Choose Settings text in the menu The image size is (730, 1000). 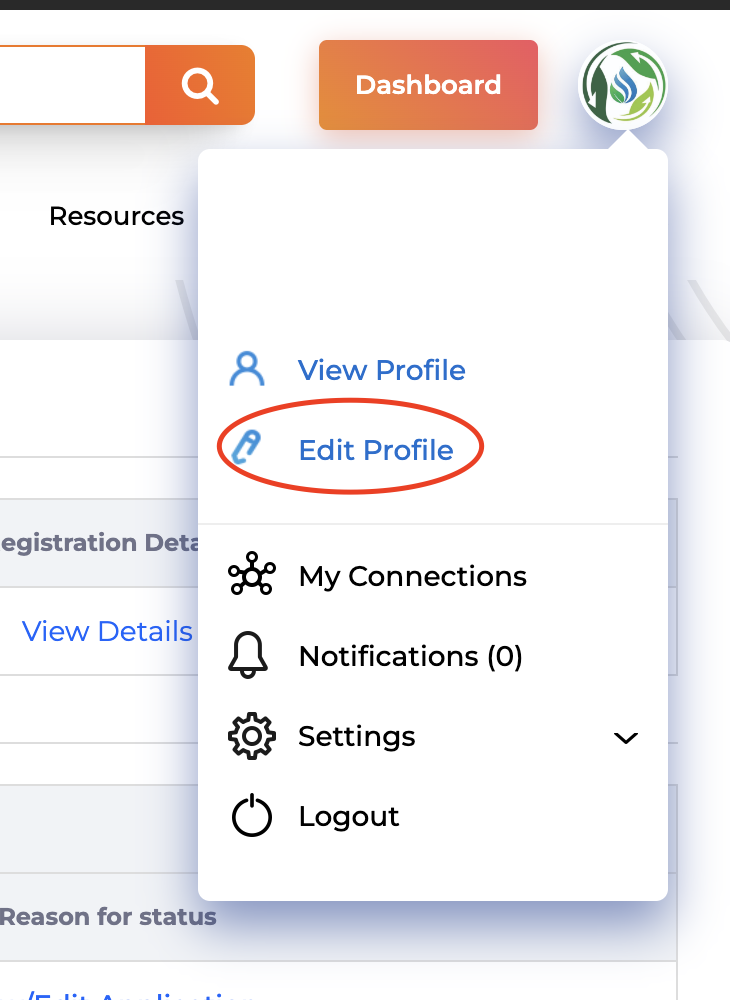click(x=357, y=737)
